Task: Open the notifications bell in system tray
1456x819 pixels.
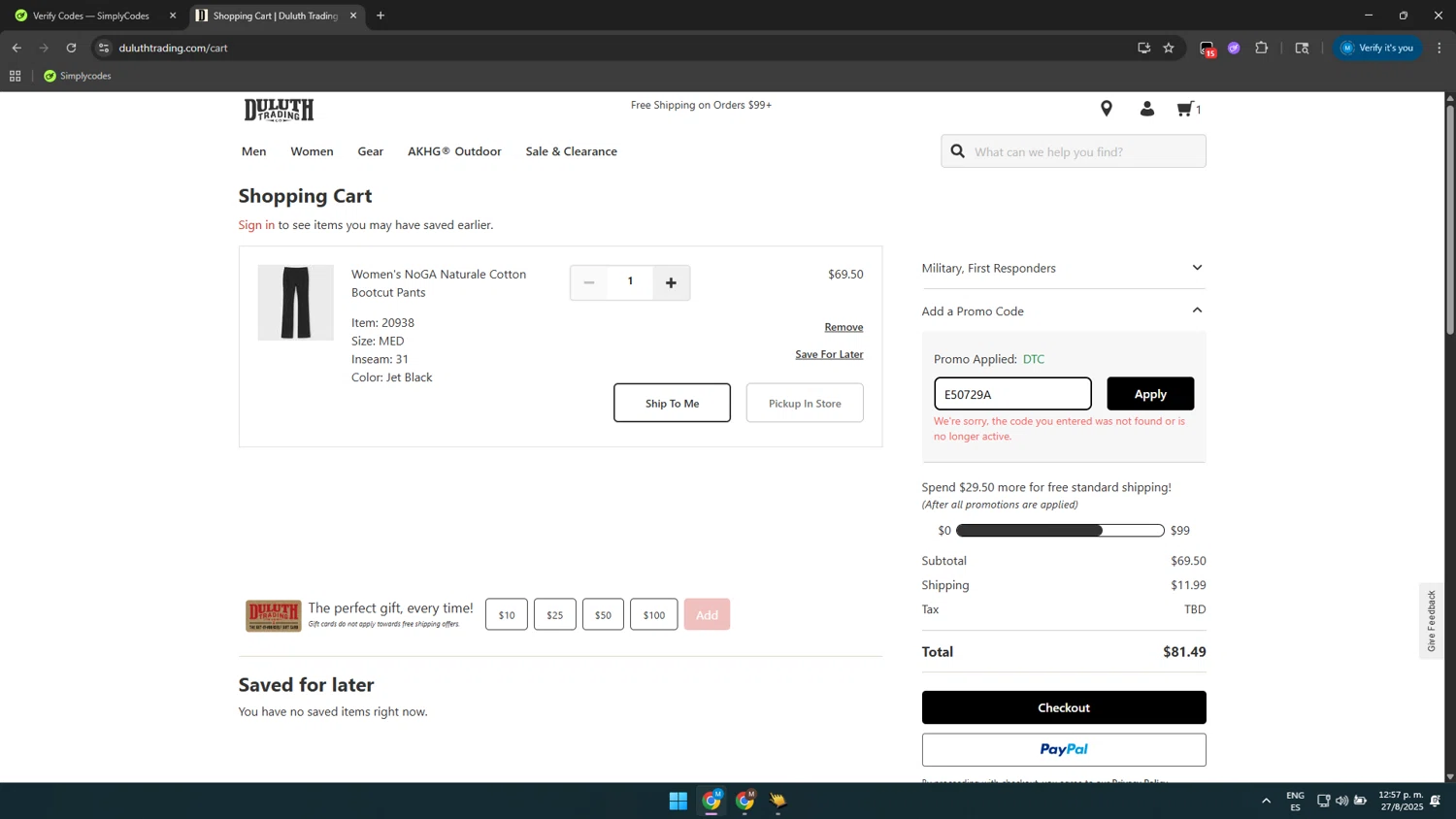Action: click(x=1435, y=801)
